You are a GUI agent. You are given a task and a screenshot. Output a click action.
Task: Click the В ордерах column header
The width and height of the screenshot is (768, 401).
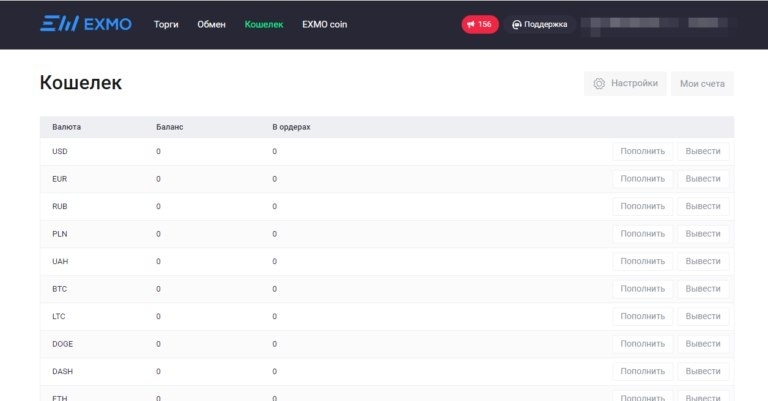coord(291,127)
